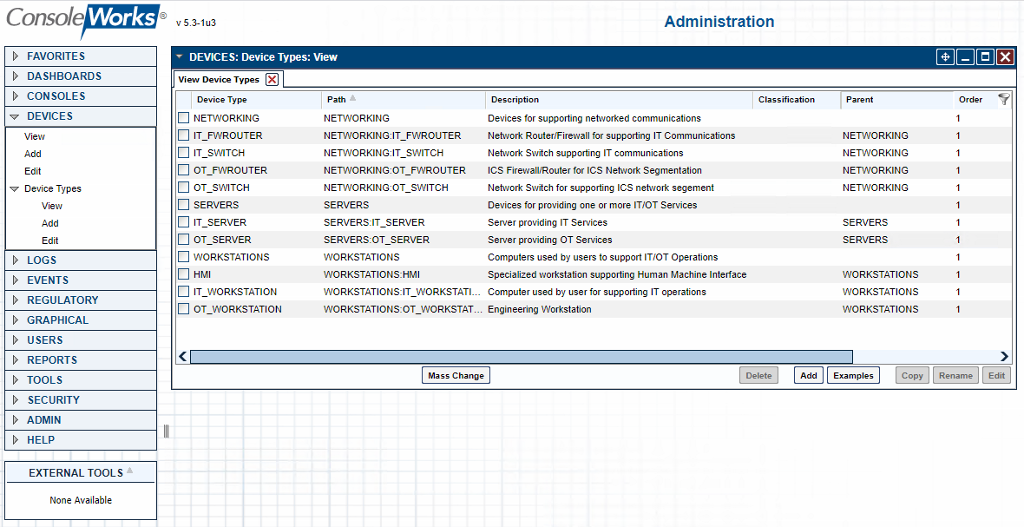The height and width of the screenshot is (527, 1024).
Task: Open View under Device Types submenu
Action: click(x=52, y=206)
